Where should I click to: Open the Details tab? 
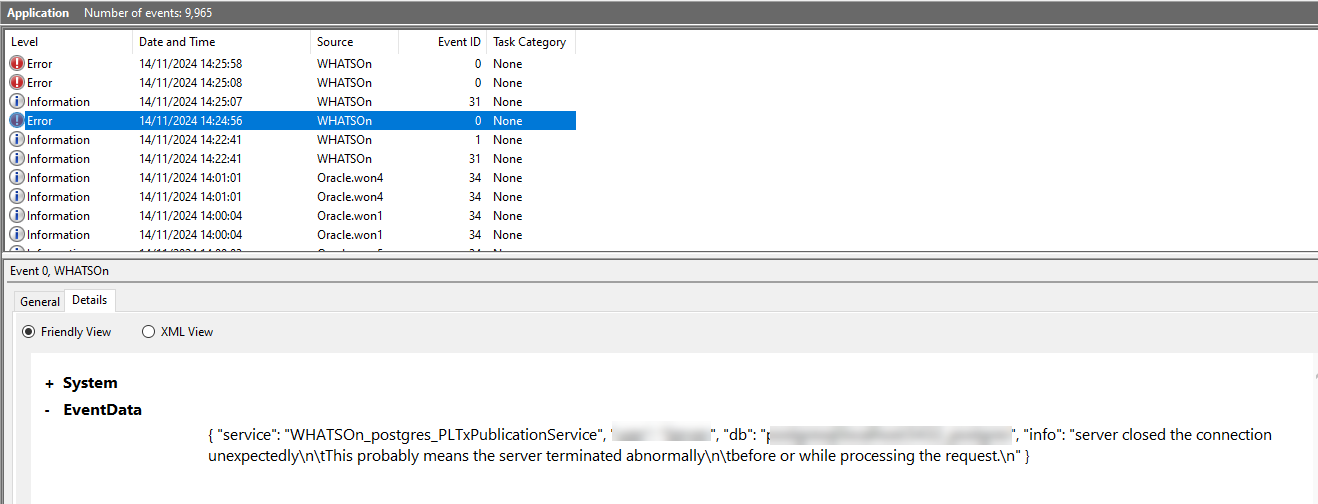[90, 300]
